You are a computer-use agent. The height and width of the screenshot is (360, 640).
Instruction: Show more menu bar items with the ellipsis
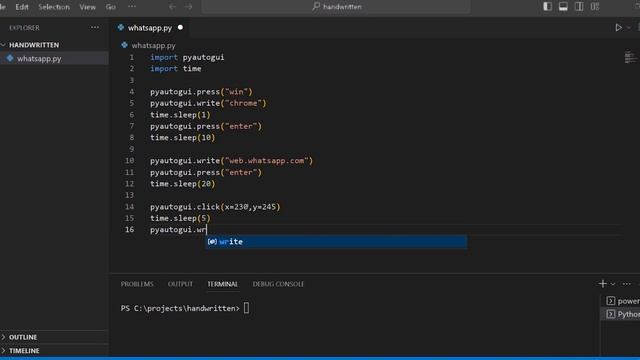132,7
